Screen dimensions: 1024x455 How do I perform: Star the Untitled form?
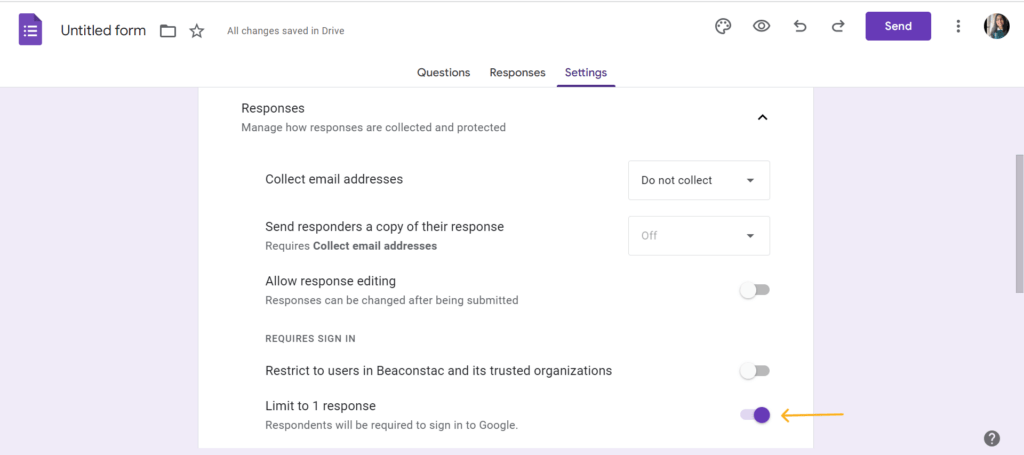pos(197,31)
